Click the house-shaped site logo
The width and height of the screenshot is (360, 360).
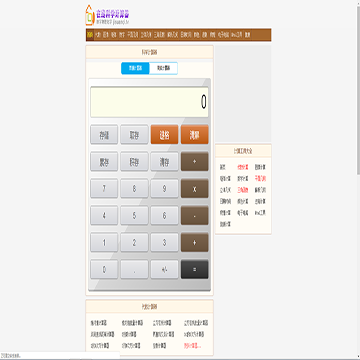pyautogui.click(x=90, y=15)
